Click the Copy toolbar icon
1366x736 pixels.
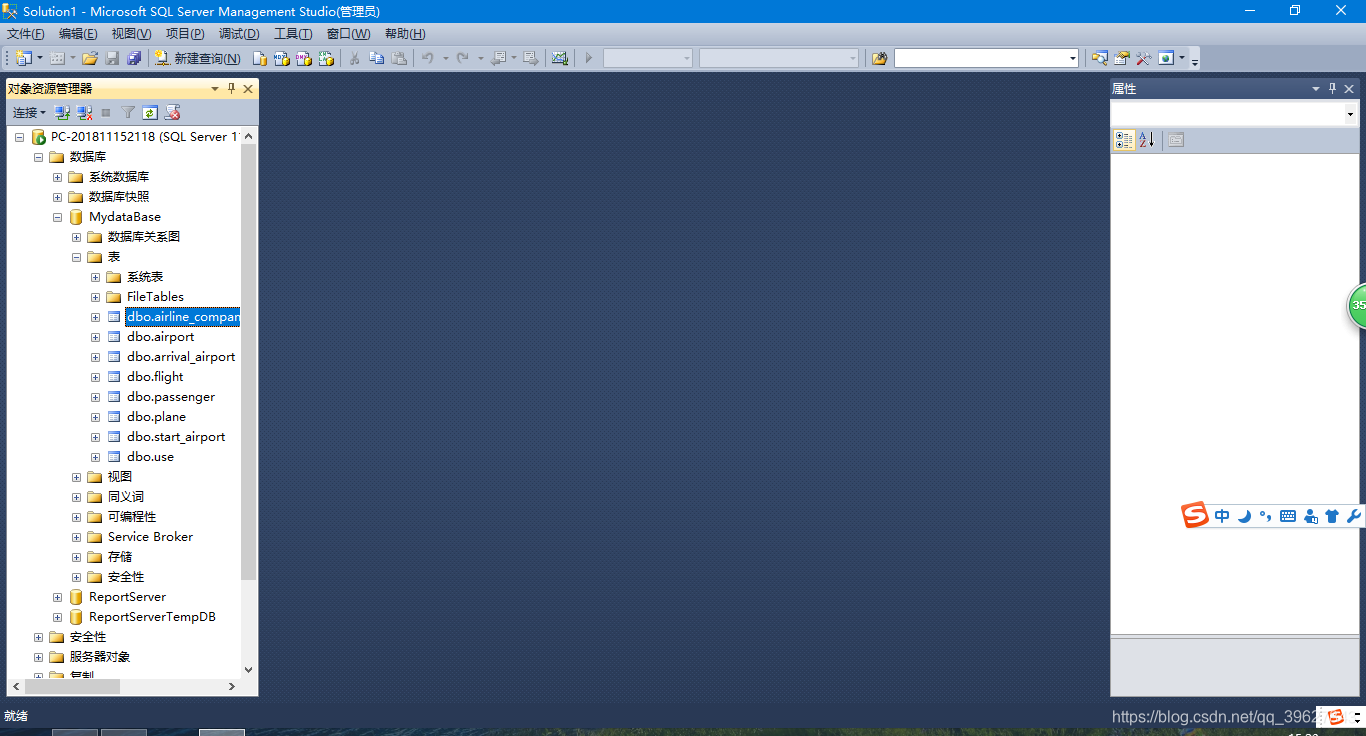click(x=376, y=58)
